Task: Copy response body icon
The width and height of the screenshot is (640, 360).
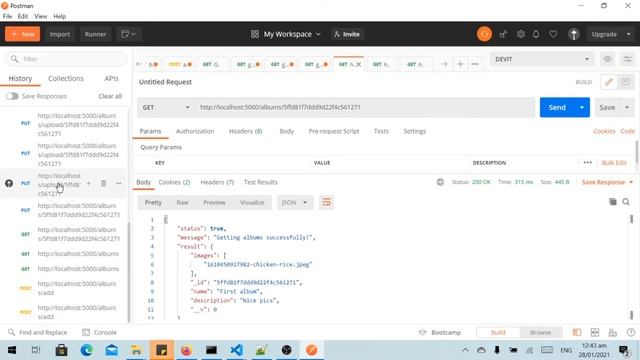Action: 612,202
